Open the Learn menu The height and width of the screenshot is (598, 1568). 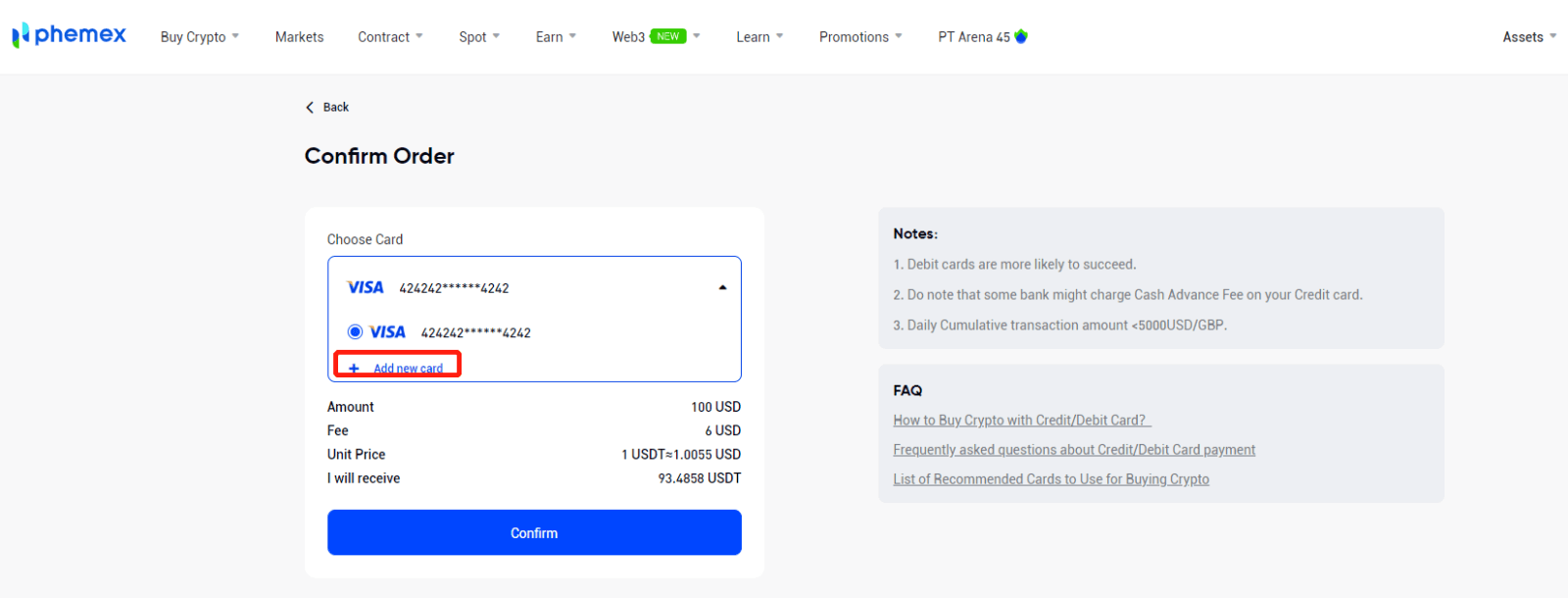[x=759, y=37]
